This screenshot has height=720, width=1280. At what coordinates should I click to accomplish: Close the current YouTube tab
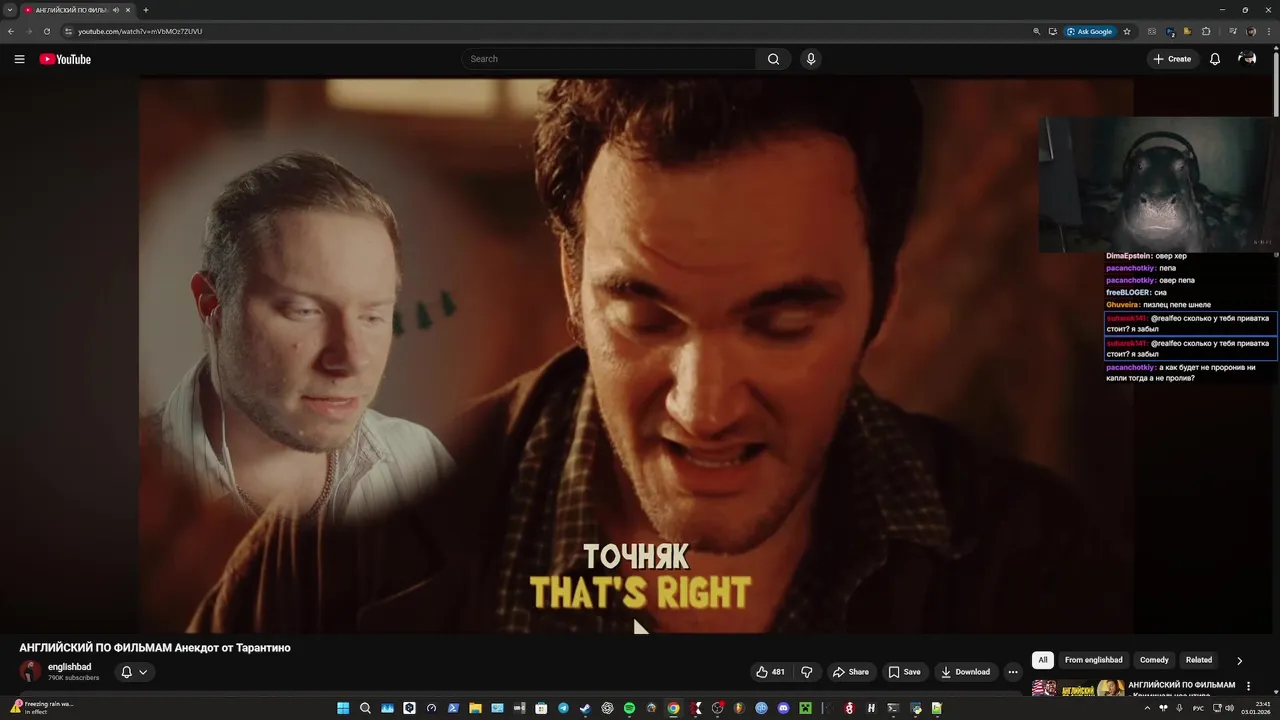click(128, 10)
